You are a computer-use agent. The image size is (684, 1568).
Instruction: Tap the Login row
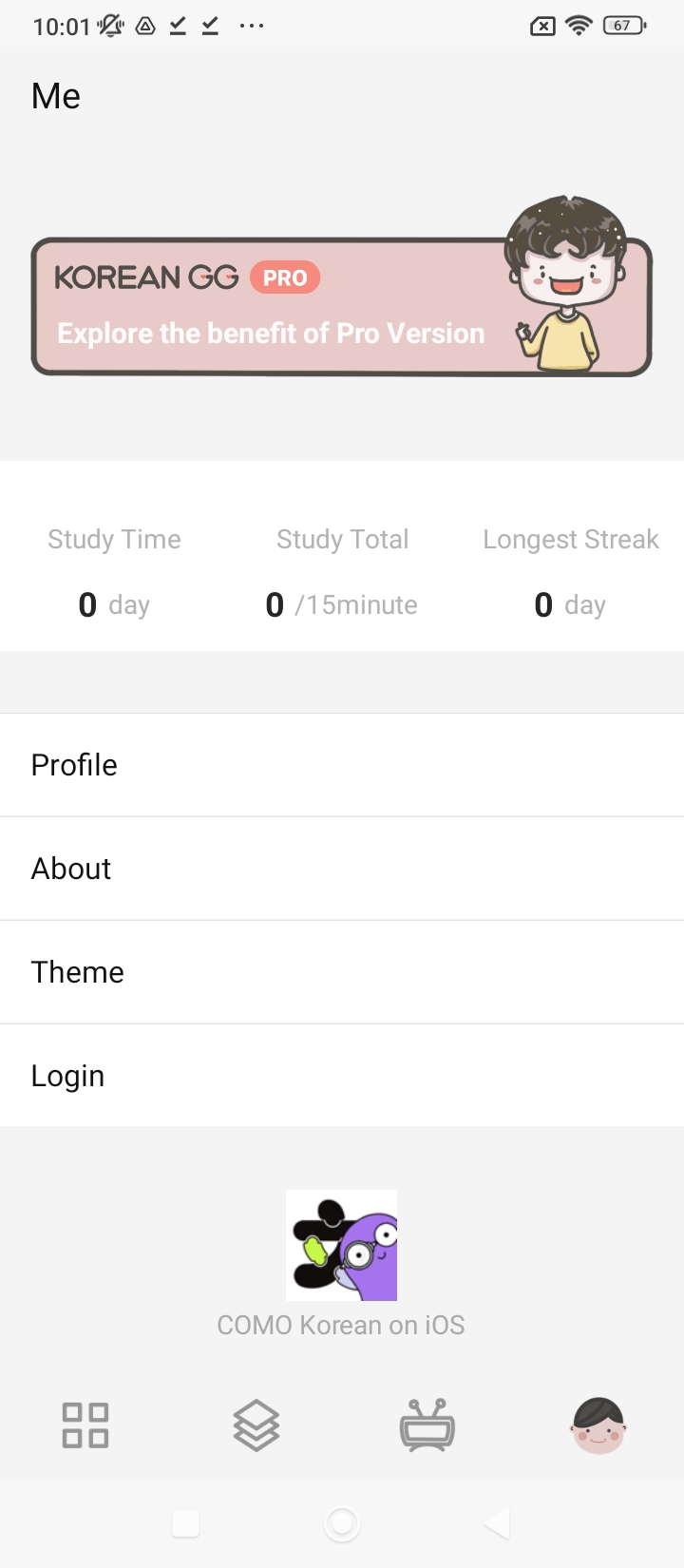tap(342, 1076)
